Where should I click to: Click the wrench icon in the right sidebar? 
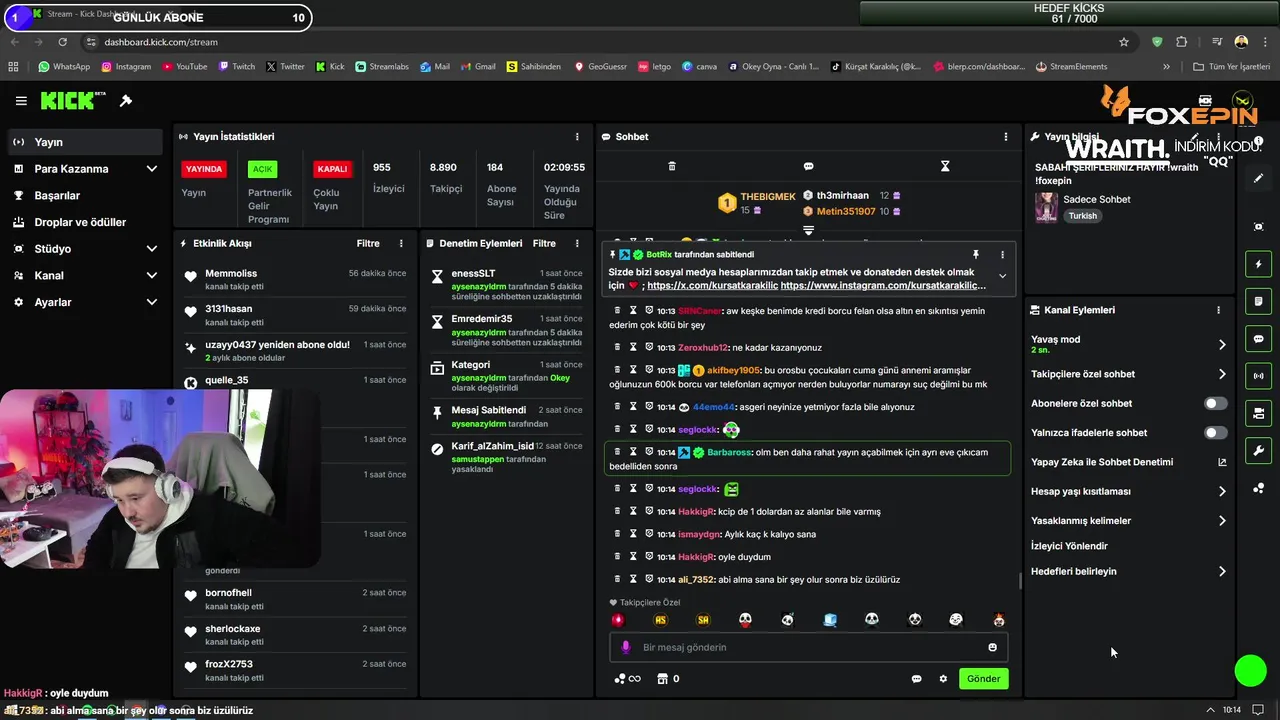pos(1258,450)
